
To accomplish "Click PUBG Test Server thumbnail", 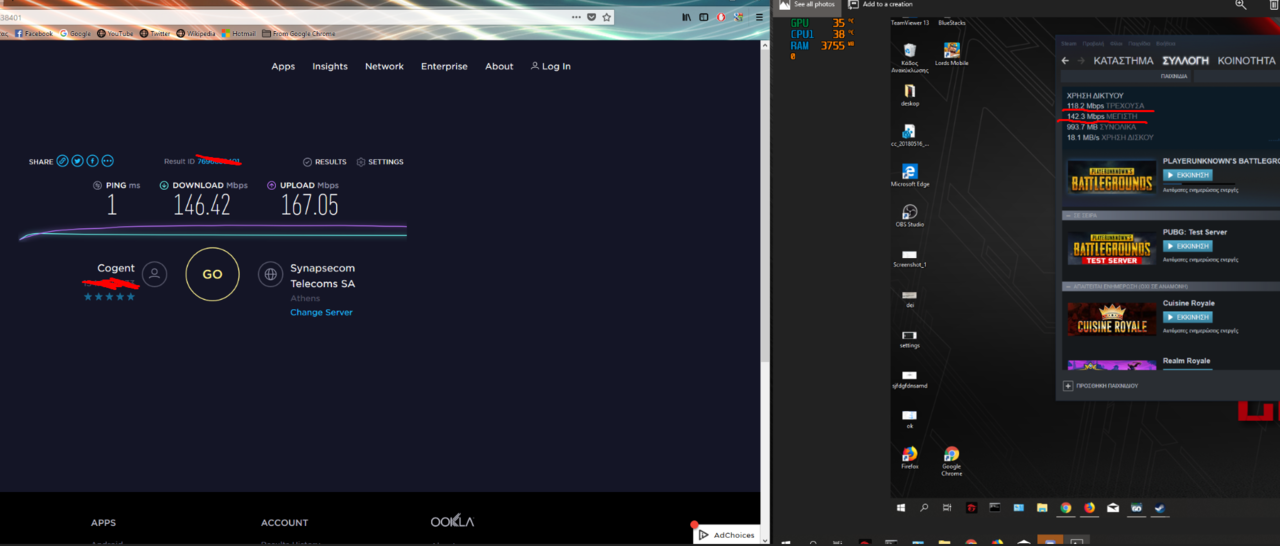I will (1111, 247).
